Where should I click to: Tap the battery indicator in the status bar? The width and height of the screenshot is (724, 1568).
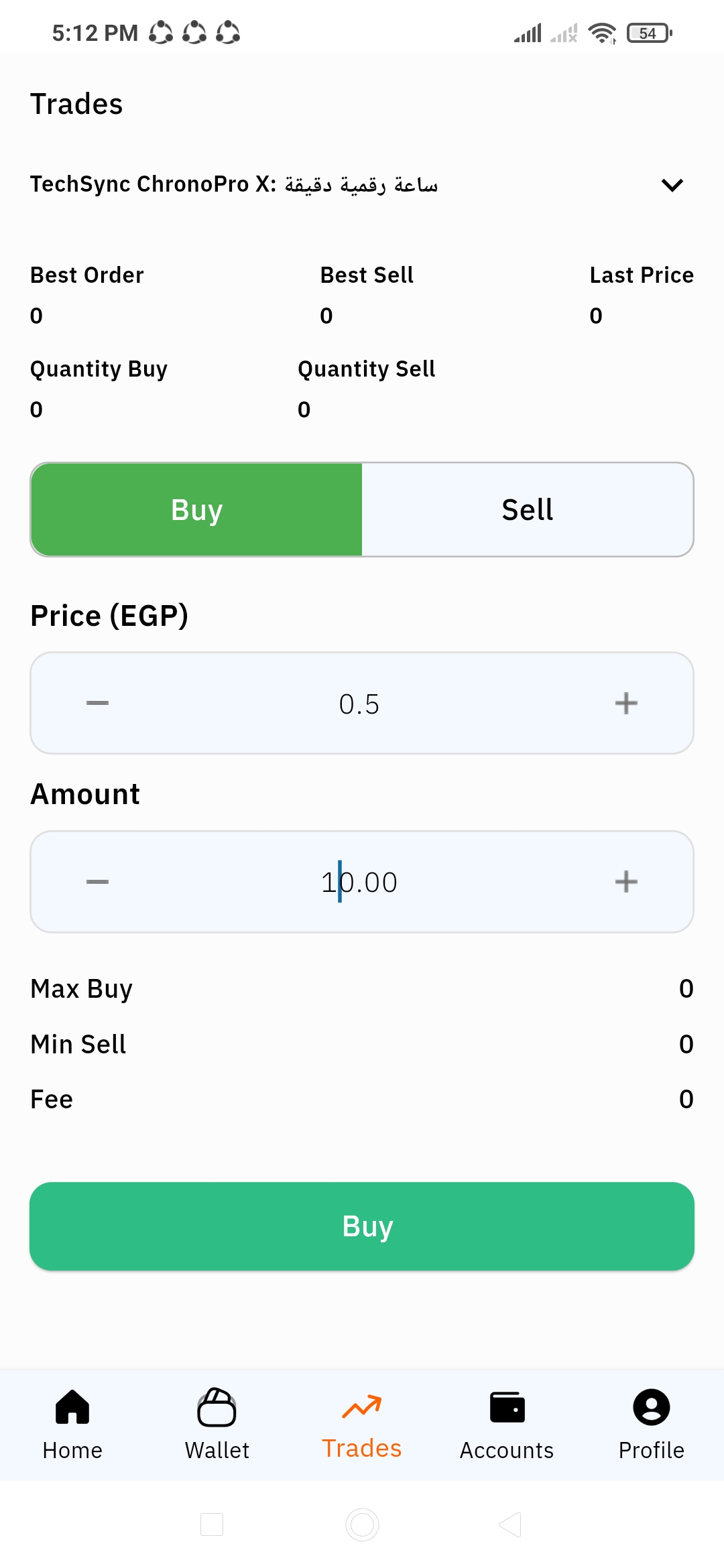point(648,33)
